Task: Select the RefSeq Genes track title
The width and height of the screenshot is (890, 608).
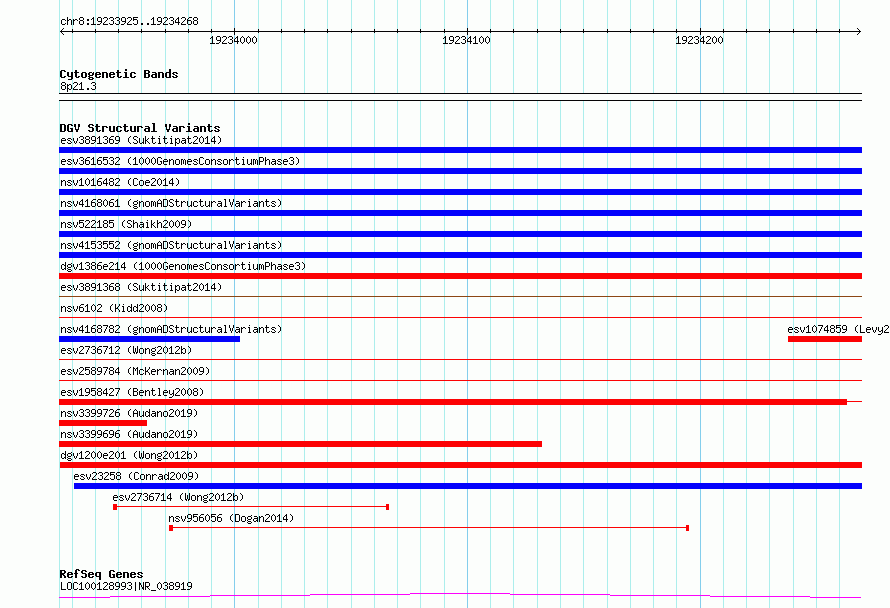Action: point(101,574)
